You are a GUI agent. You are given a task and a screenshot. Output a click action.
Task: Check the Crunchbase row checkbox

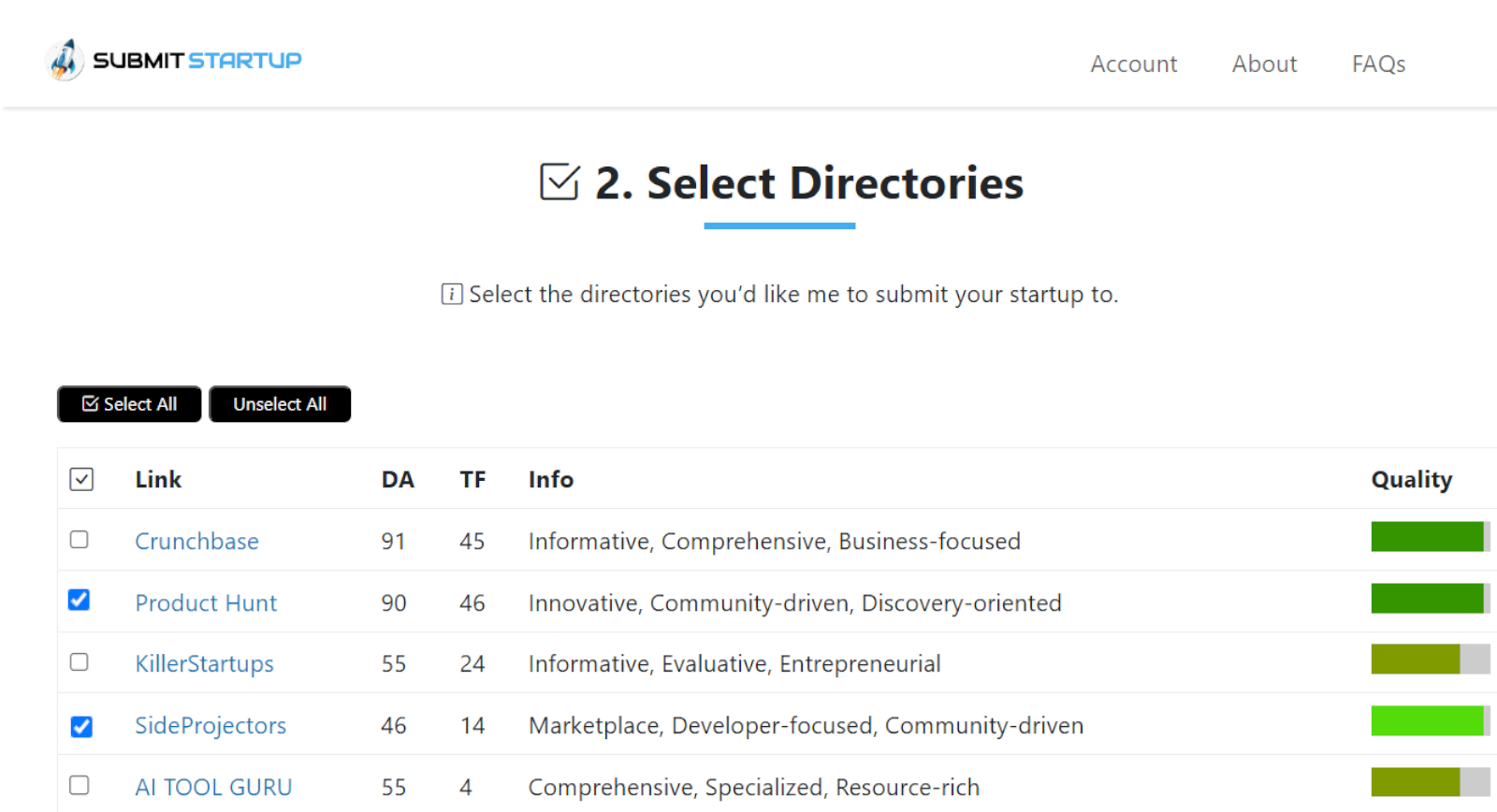[80, 540]
